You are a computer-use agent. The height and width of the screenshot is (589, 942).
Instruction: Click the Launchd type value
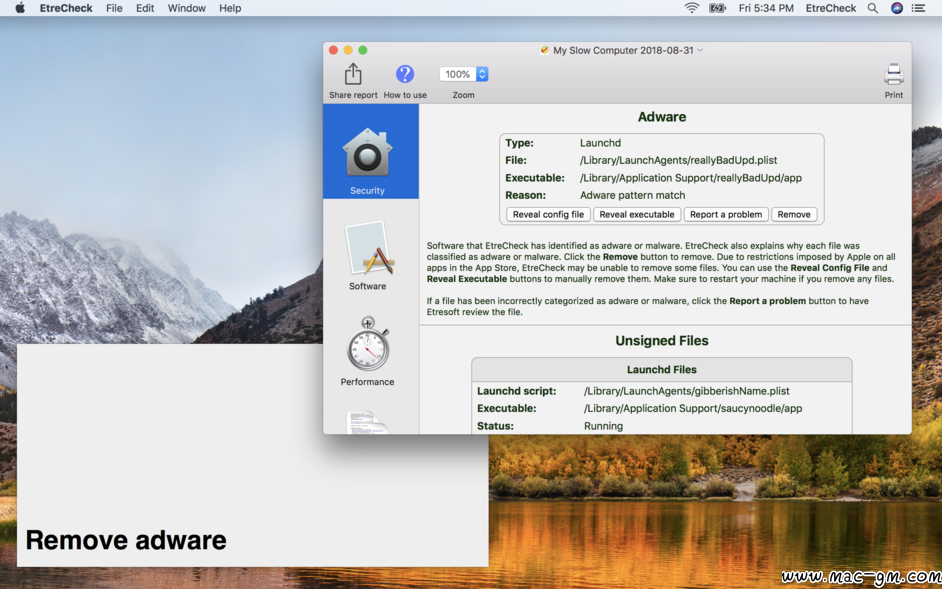coord(600,143)
